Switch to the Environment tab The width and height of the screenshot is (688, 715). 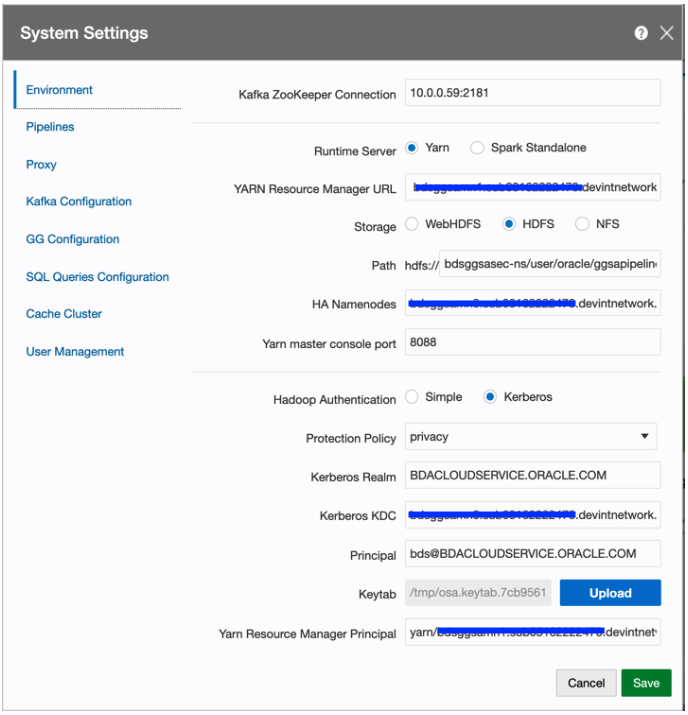[59, 90]
